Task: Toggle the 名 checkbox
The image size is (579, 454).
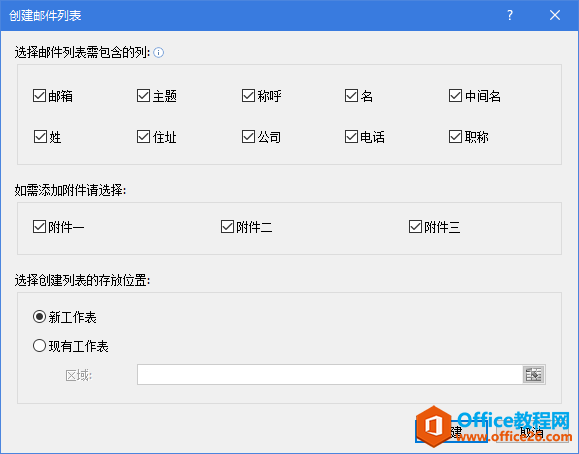Action: pyautogui.click(x=351, y=95)
